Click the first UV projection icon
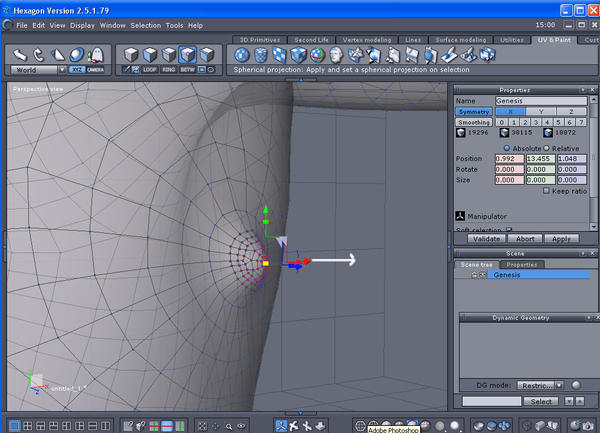Screen dimensions: 600x433 pos(242,55)
